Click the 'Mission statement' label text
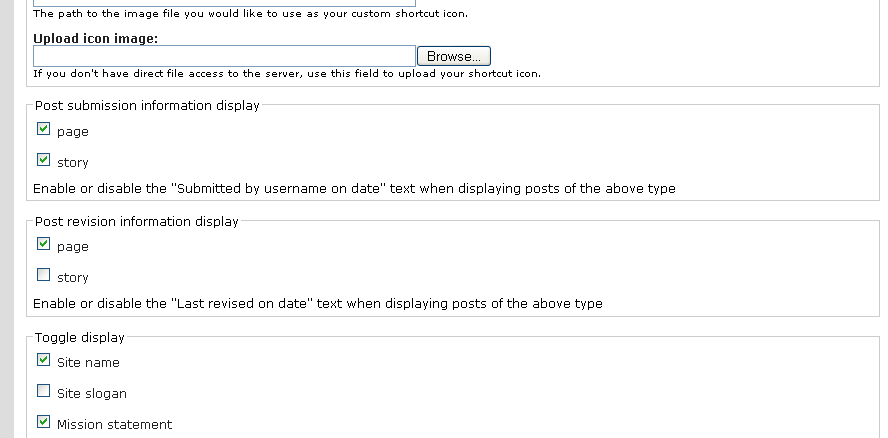 (114, 425)
